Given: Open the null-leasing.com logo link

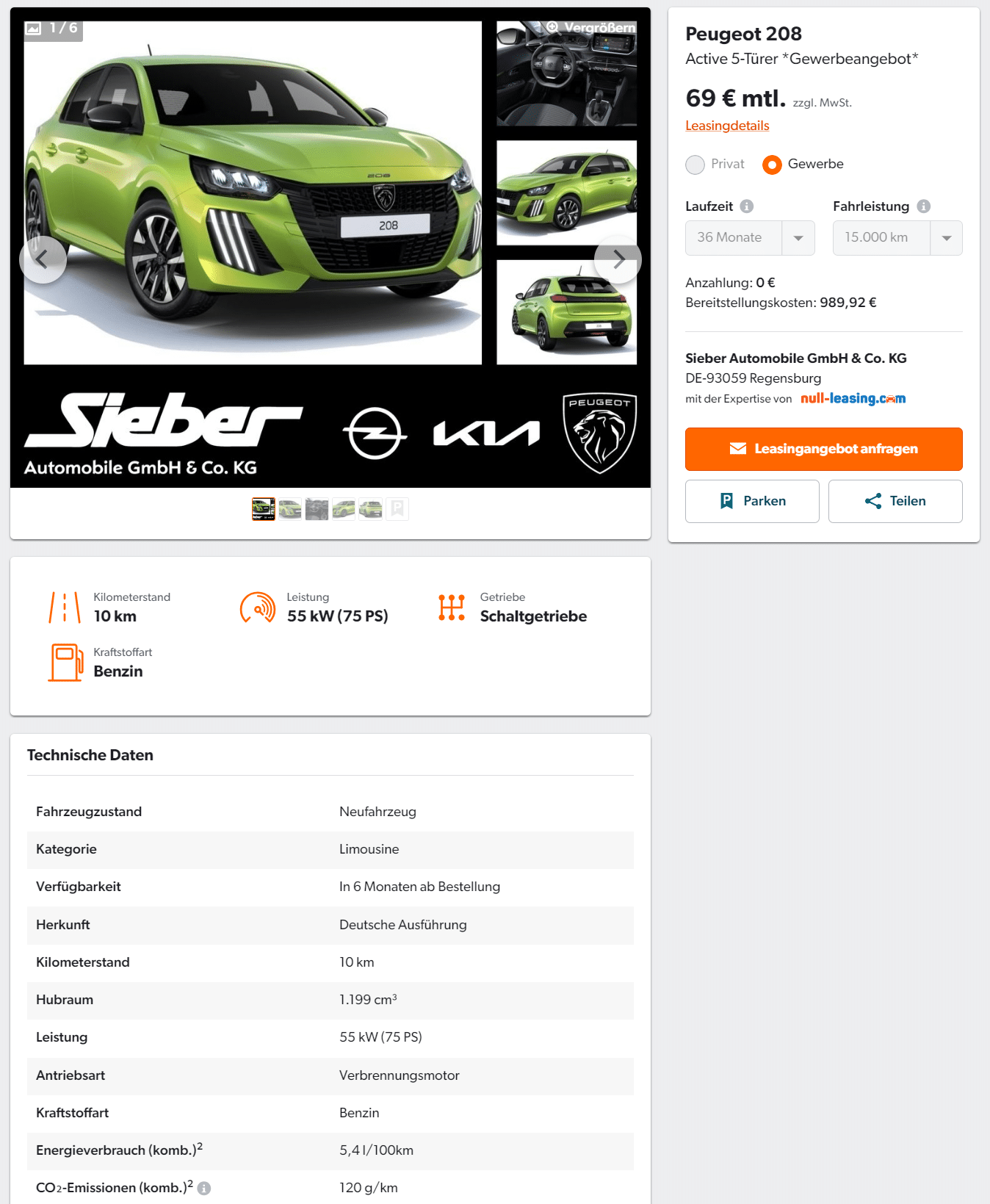Looking at the screenshot, I should coord(853,398).
